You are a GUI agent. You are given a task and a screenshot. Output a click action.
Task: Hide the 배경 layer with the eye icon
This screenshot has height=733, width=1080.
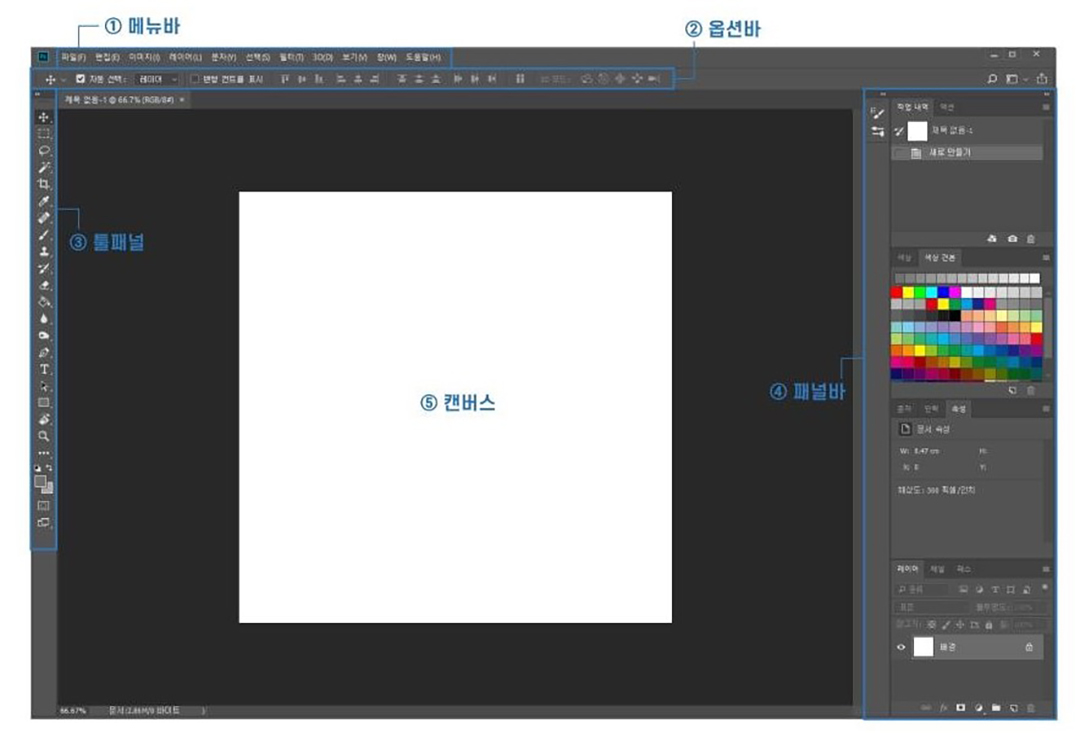[901, 648]
